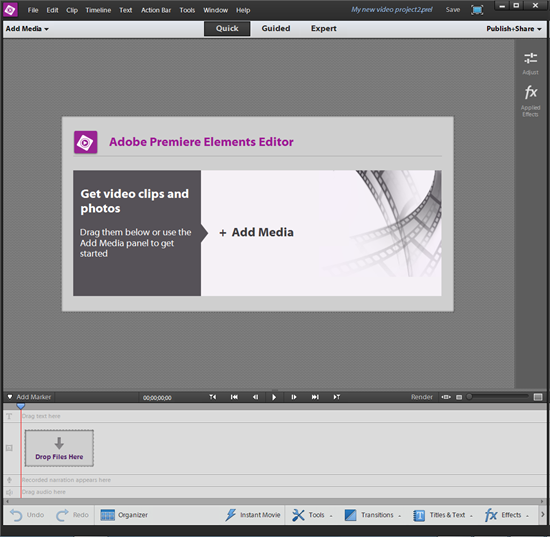This screenshot has width=550, height=537.
Task: Go to next edit point
Action: 315,397
